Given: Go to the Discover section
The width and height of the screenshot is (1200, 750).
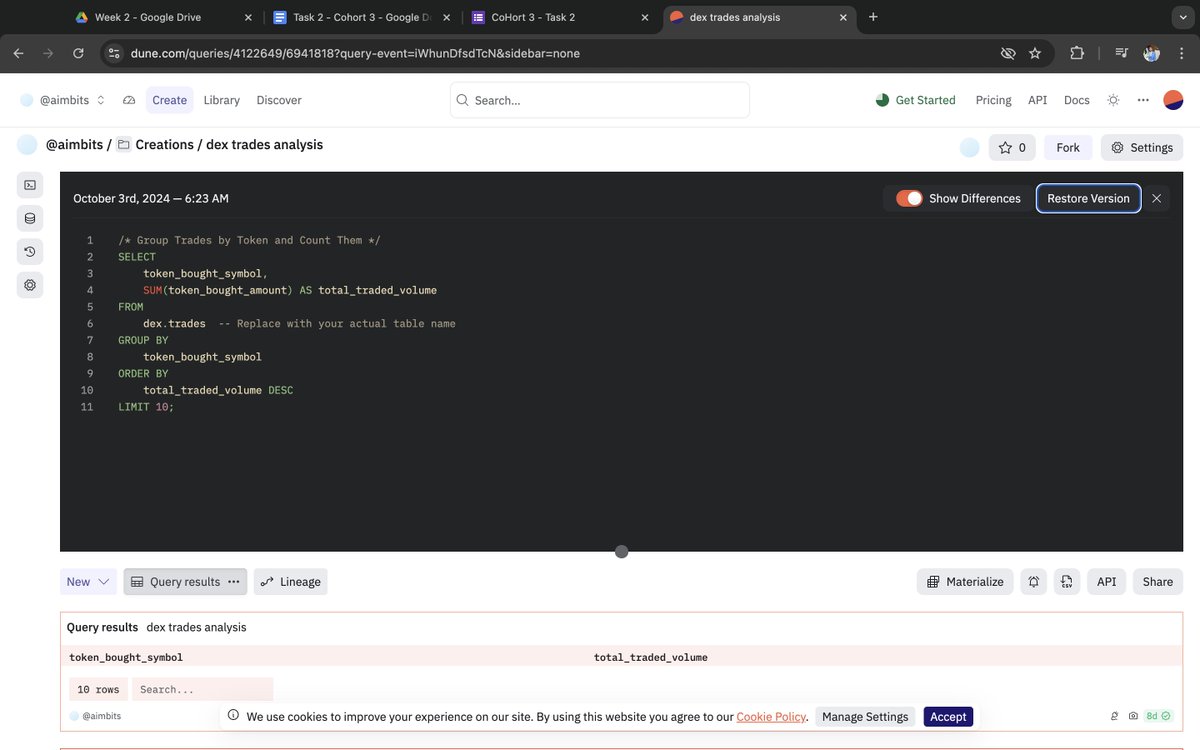Looking at the screenshot, I should pyautogui.click(x=279, y=100).
